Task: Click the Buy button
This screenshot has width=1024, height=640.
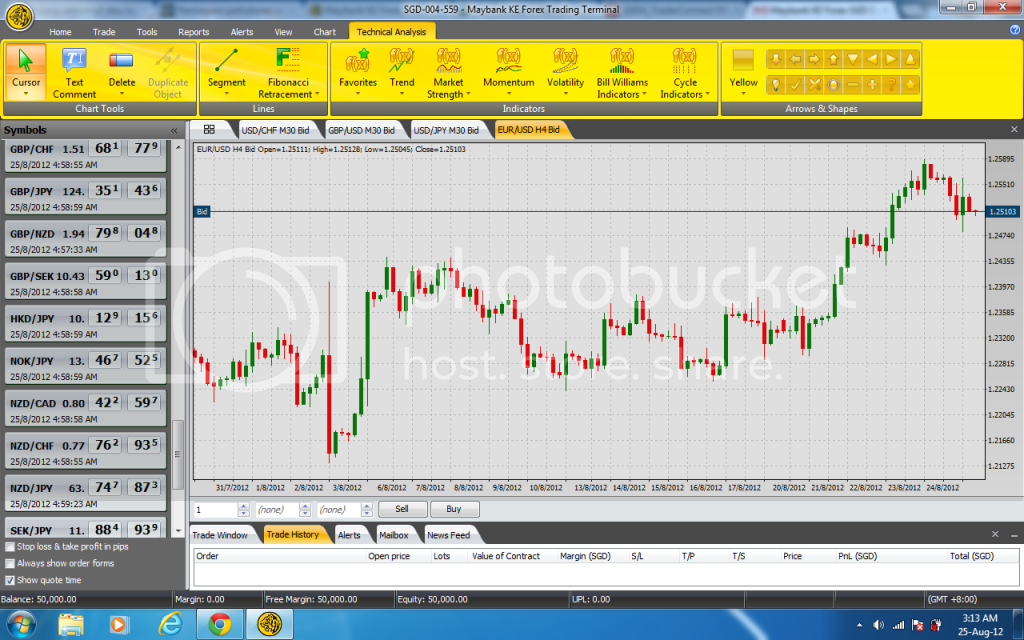Action: (x=454, y=509)
